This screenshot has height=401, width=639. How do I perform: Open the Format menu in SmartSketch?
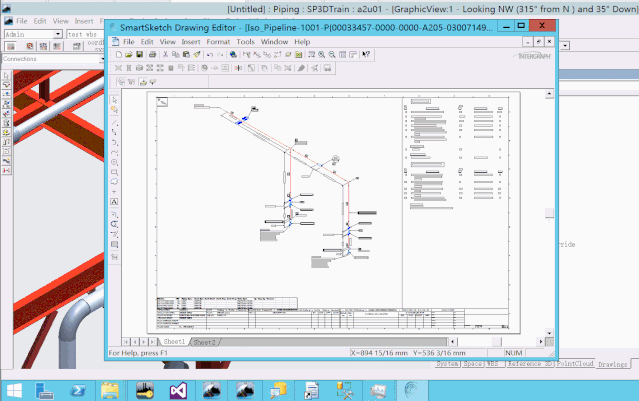pyautogui.click(x=218, y=42)
